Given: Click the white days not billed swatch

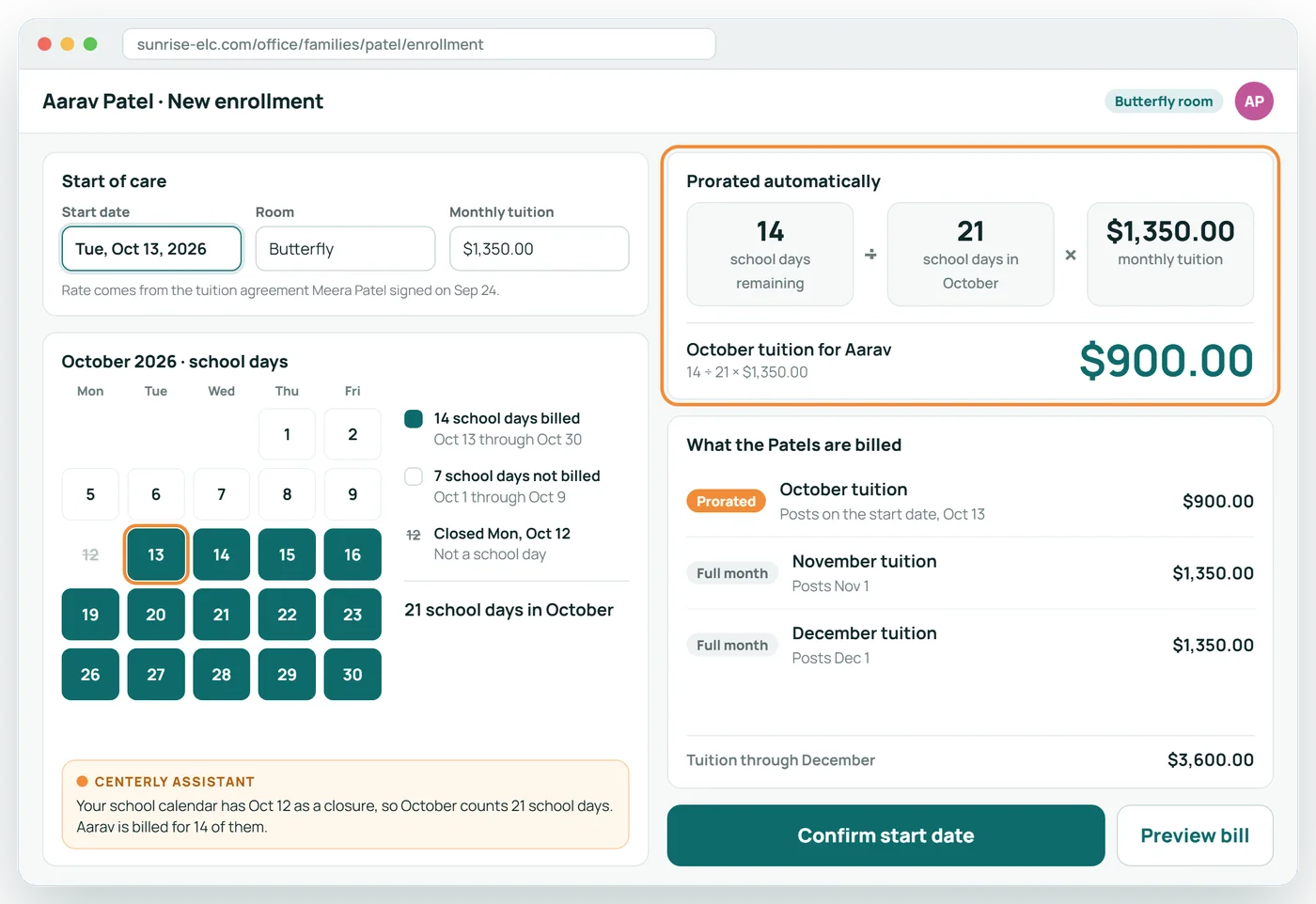Looking at the screenshot, I should tap(414, 476).
